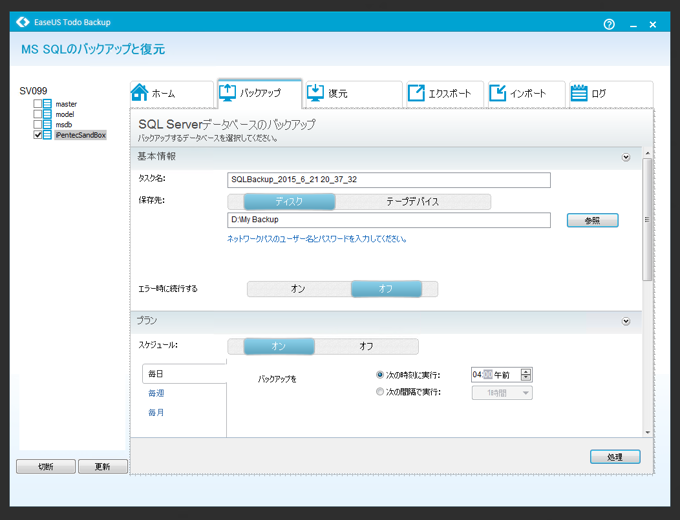
Task: Select テープデバイス as save destination
Action: pyautogui.click(x=412, y=202)
